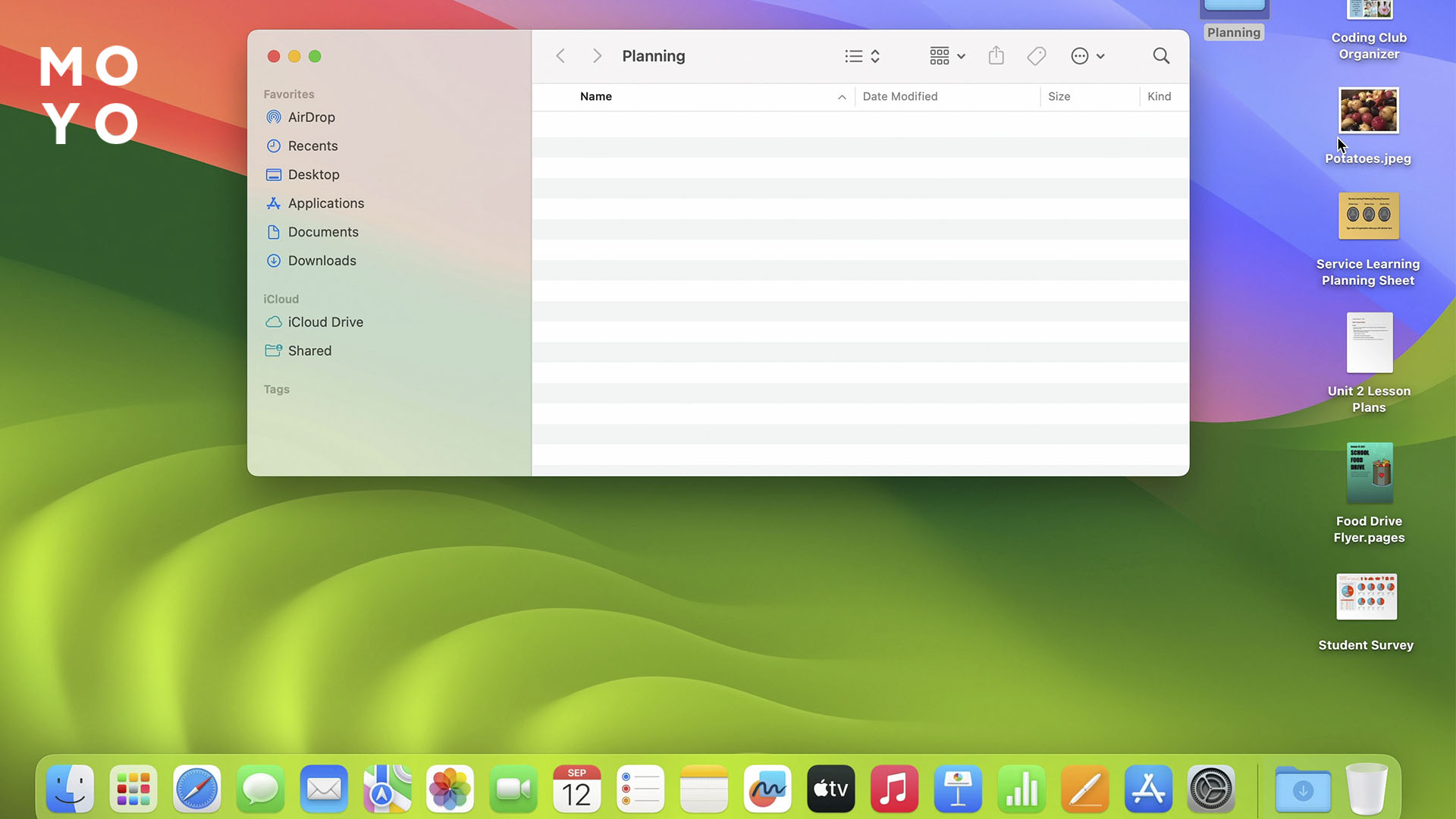Click the Share icon in the toolbar
Image resolution: width=1456 pixels, height=819 pixels.
tap(996, 55)
